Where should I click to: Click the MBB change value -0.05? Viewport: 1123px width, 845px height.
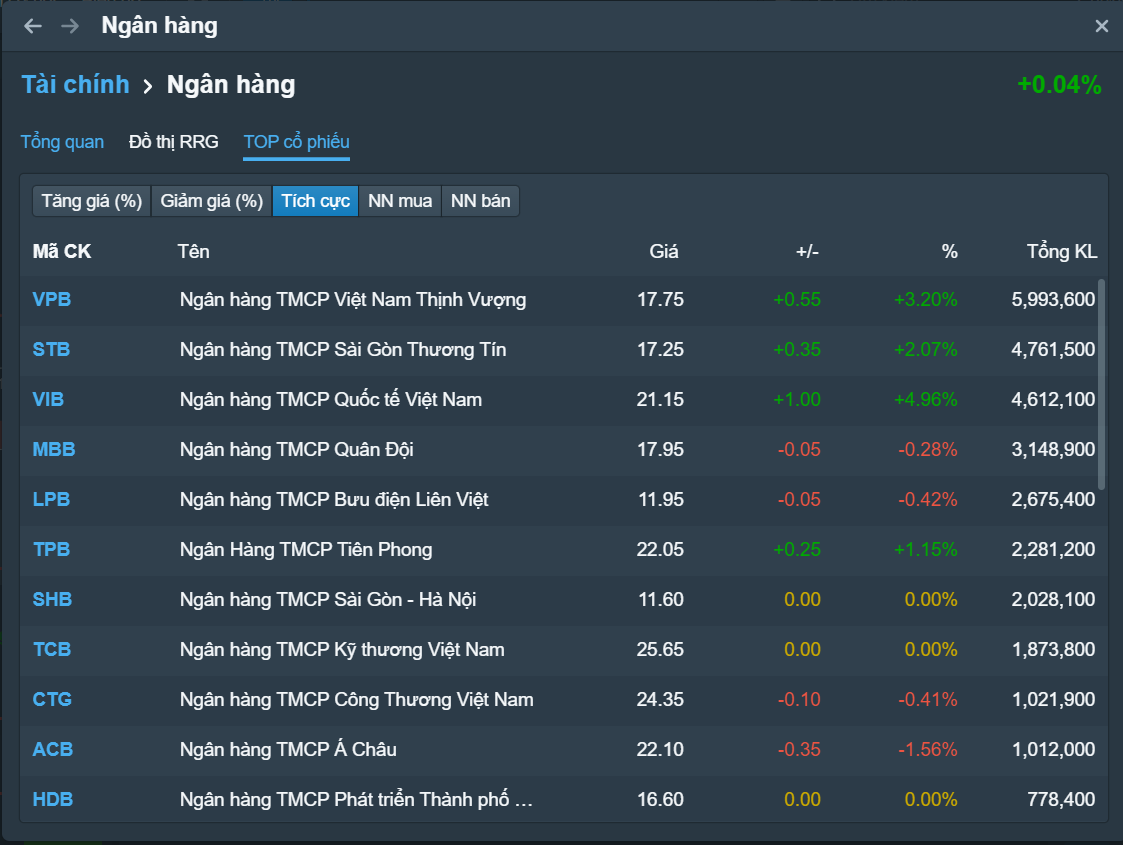pyautogui.click(x=799, y=450)
